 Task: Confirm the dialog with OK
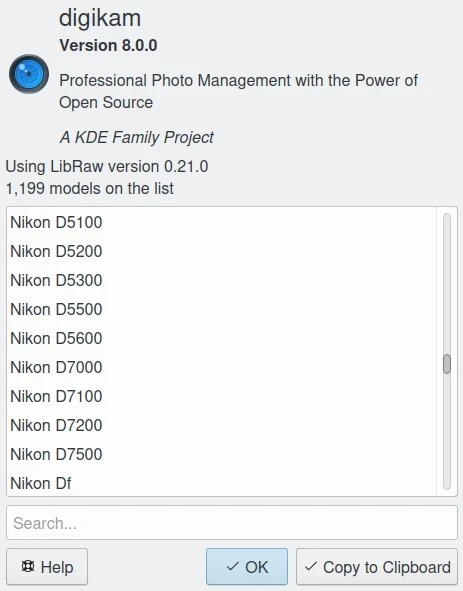tap(247, 567)
